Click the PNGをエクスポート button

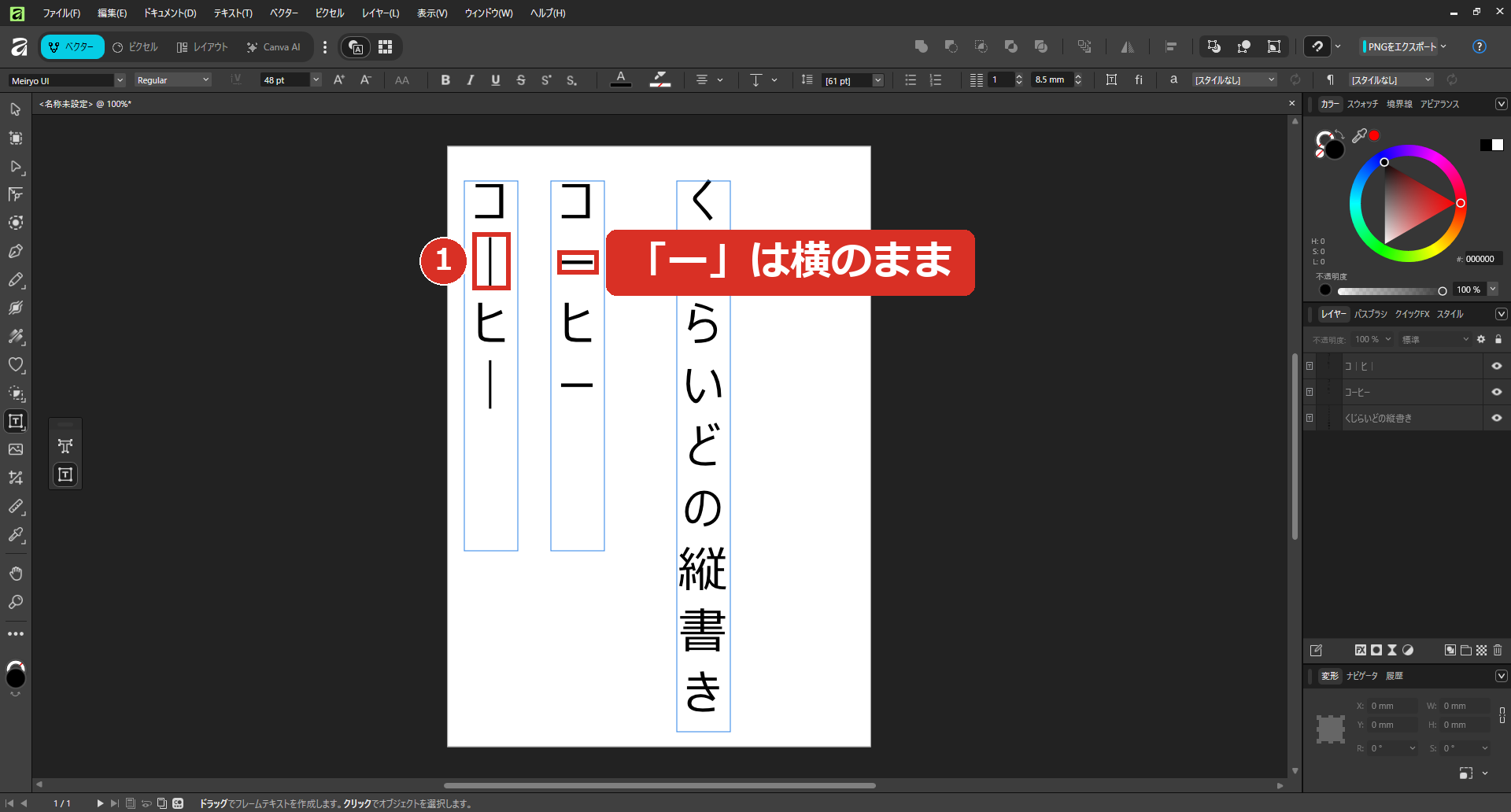1400,46
